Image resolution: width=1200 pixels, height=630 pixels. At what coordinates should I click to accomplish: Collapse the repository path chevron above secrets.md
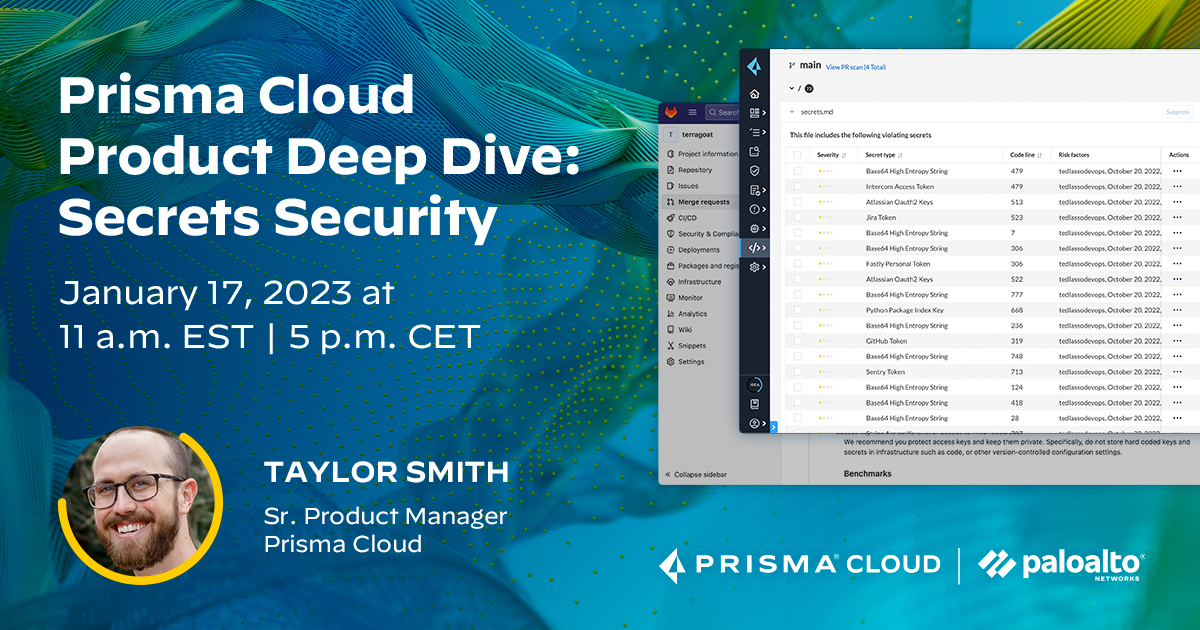791,87
